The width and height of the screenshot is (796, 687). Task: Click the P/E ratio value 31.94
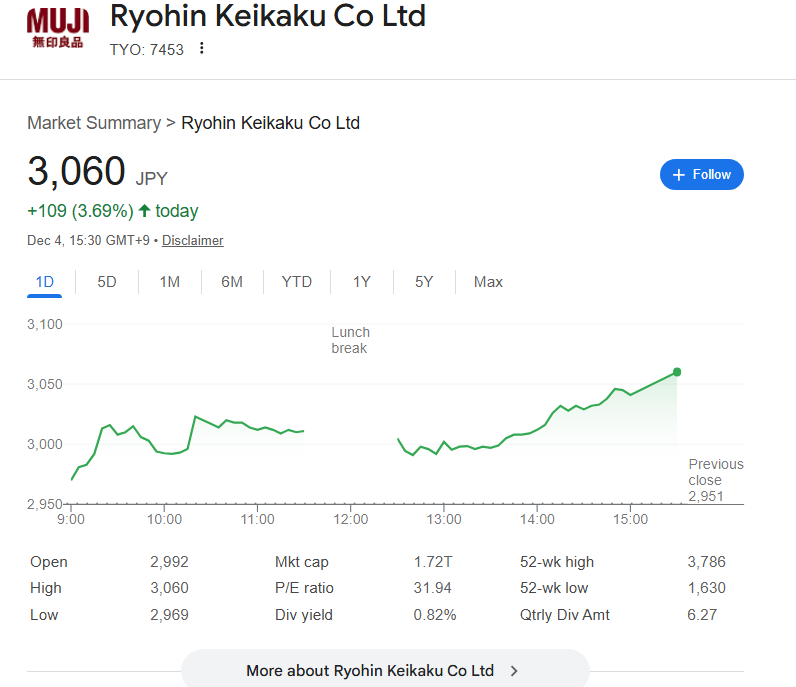coord(433,587)
